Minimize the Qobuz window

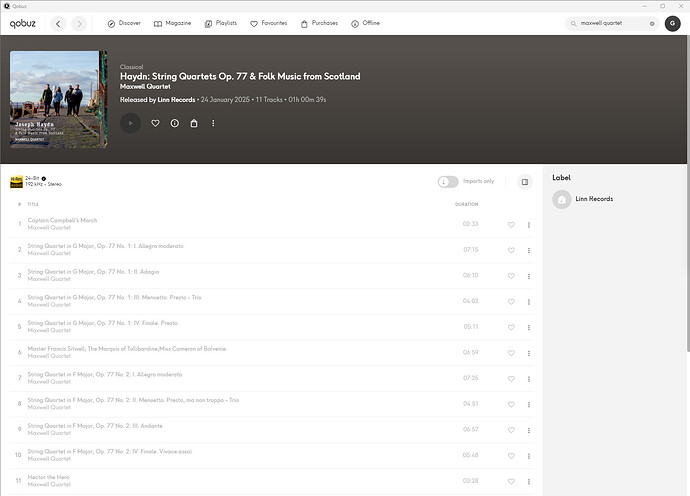(644, 6)
